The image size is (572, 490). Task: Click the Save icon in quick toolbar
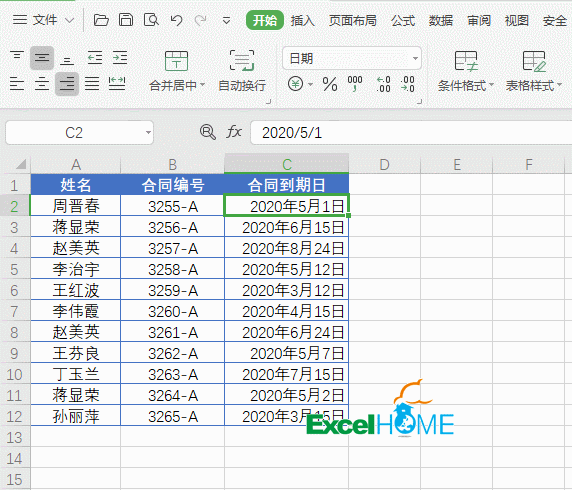[126, 20]
